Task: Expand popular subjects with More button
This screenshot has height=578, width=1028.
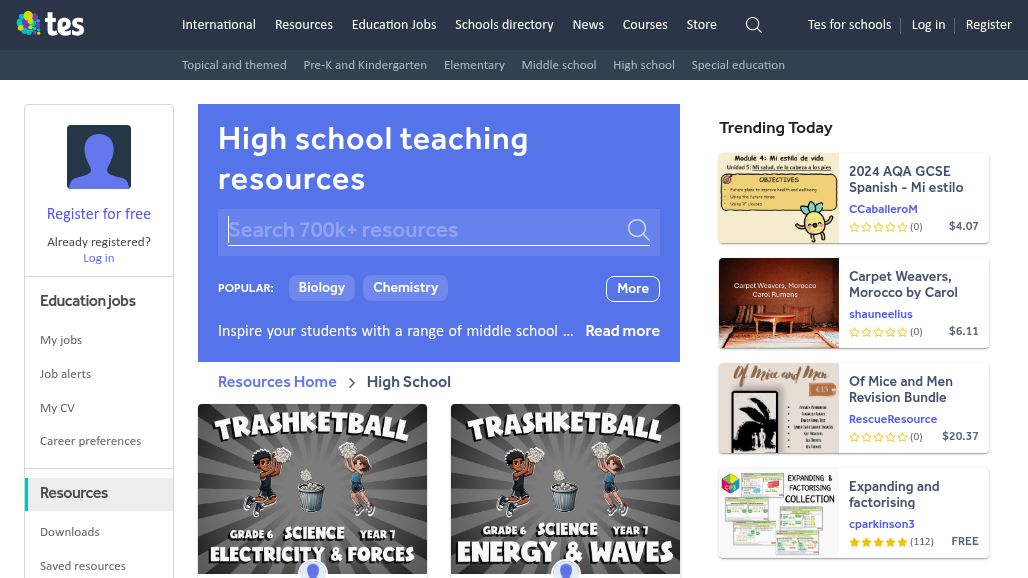Action: click(632, 288)
